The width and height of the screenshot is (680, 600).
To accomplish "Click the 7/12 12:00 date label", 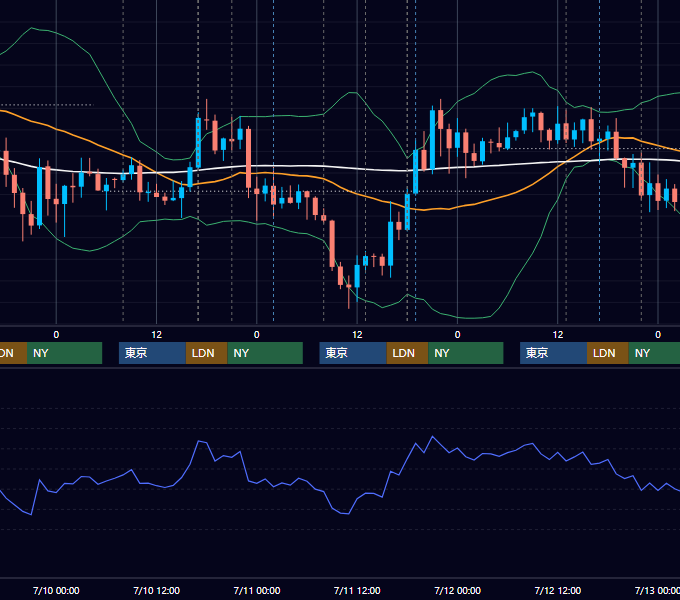I will [558, 590].
